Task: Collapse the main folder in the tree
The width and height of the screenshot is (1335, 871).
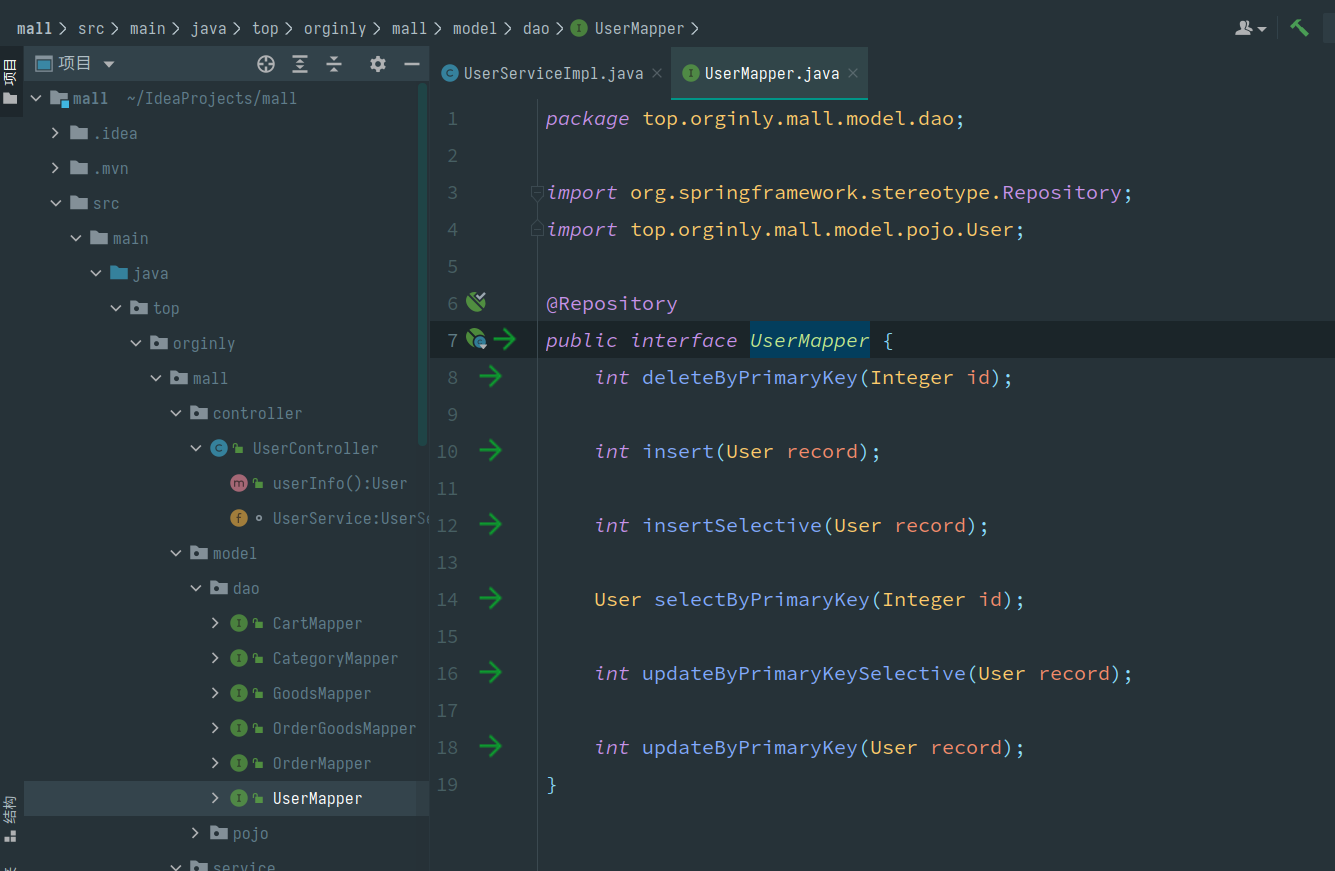Action: 76,238
